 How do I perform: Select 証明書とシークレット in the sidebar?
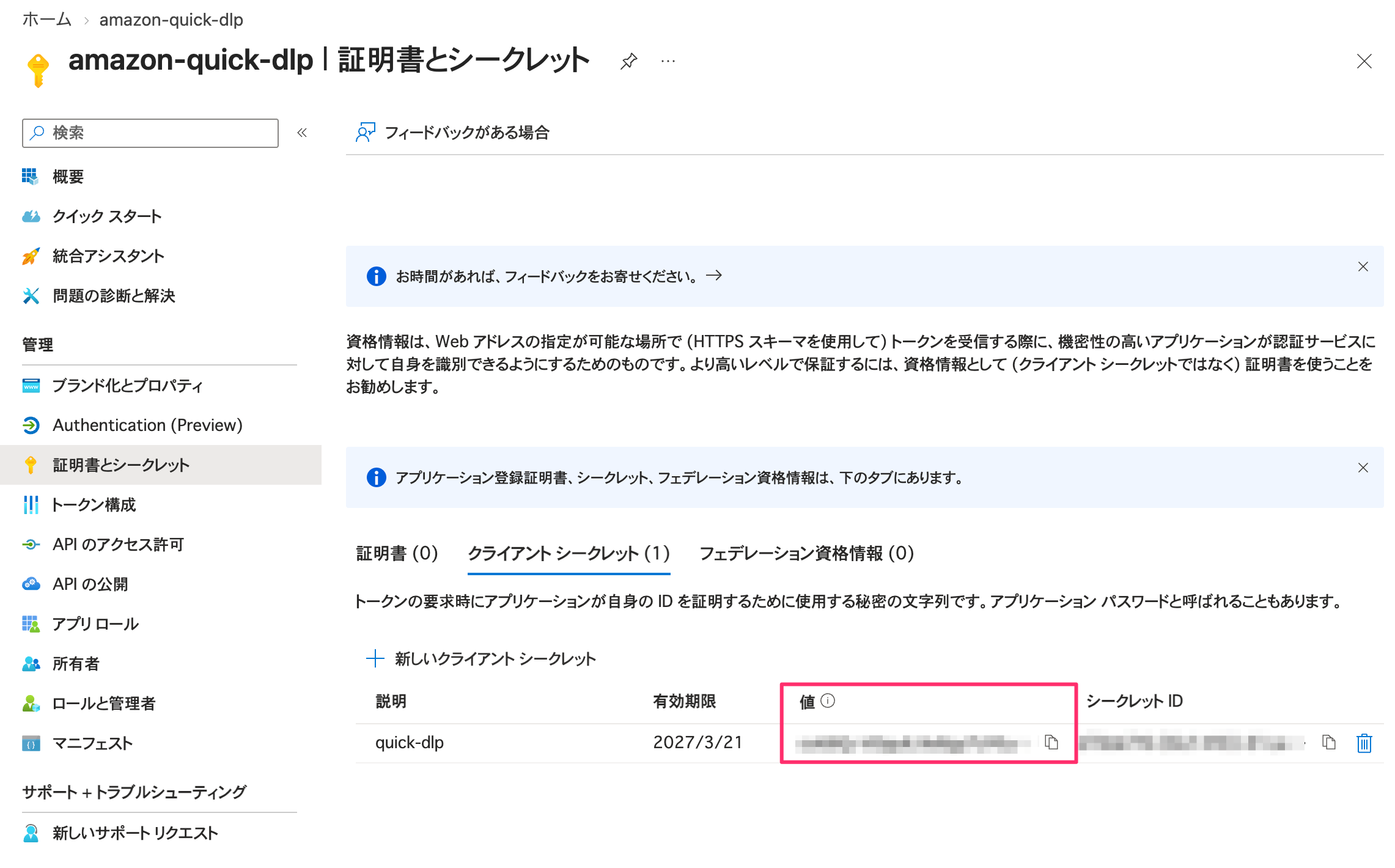tap(161, 465)
